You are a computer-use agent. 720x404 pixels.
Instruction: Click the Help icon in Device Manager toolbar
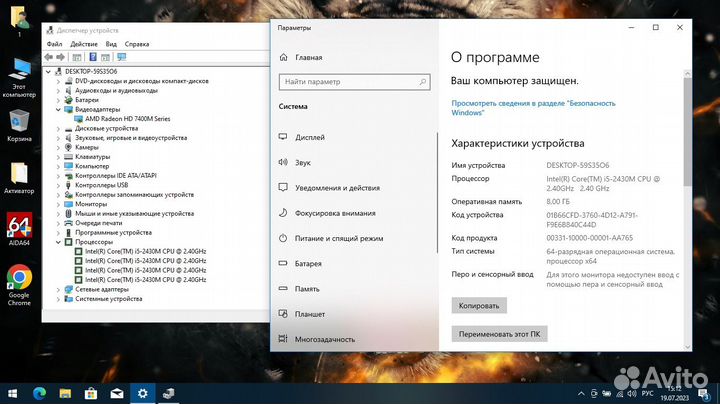(93, 57)
